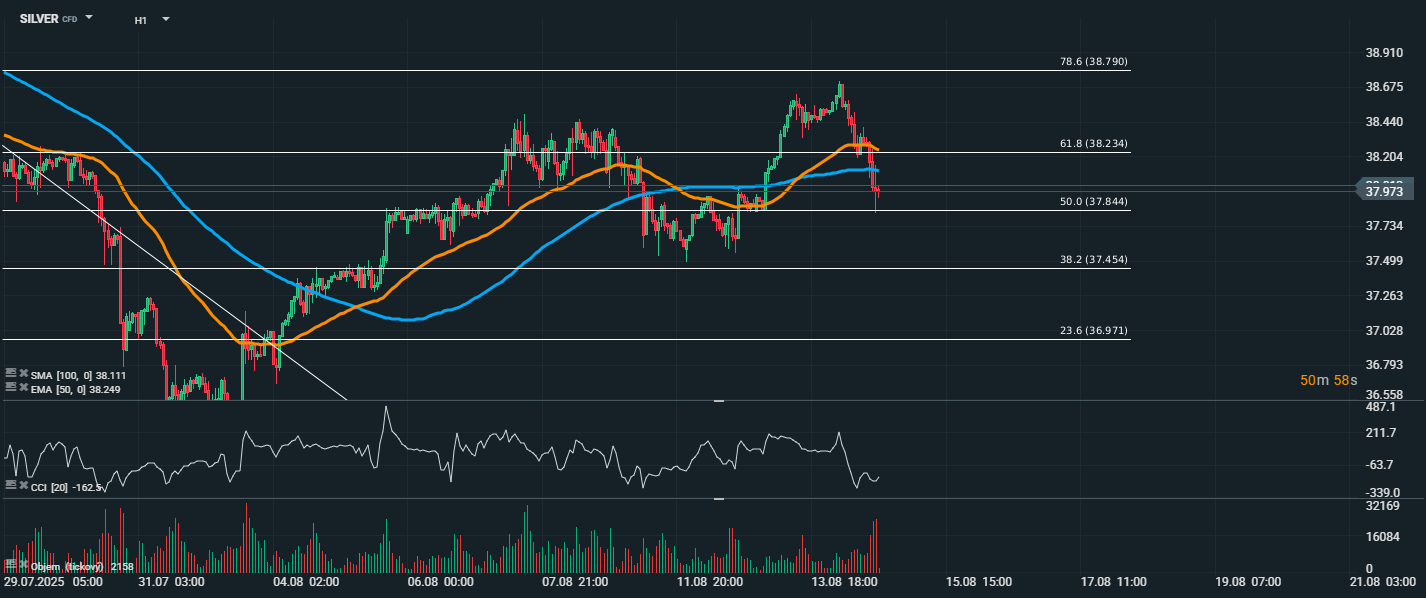
Task: Click time axis label 15.08 15:00
Action: tap(978, 581)
